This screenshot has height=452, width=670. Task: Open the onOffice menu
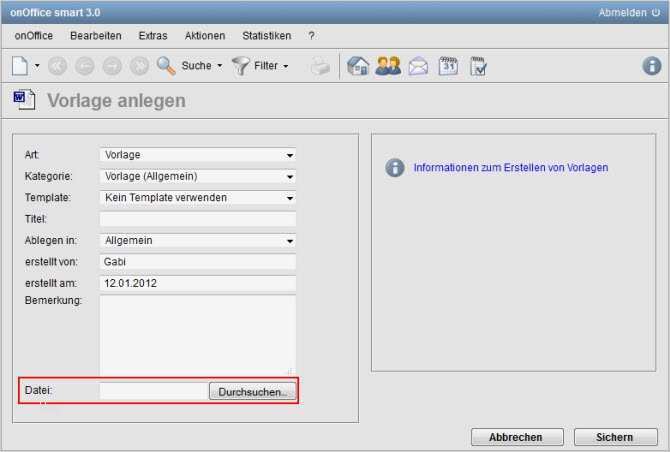(x=34, y=36)
